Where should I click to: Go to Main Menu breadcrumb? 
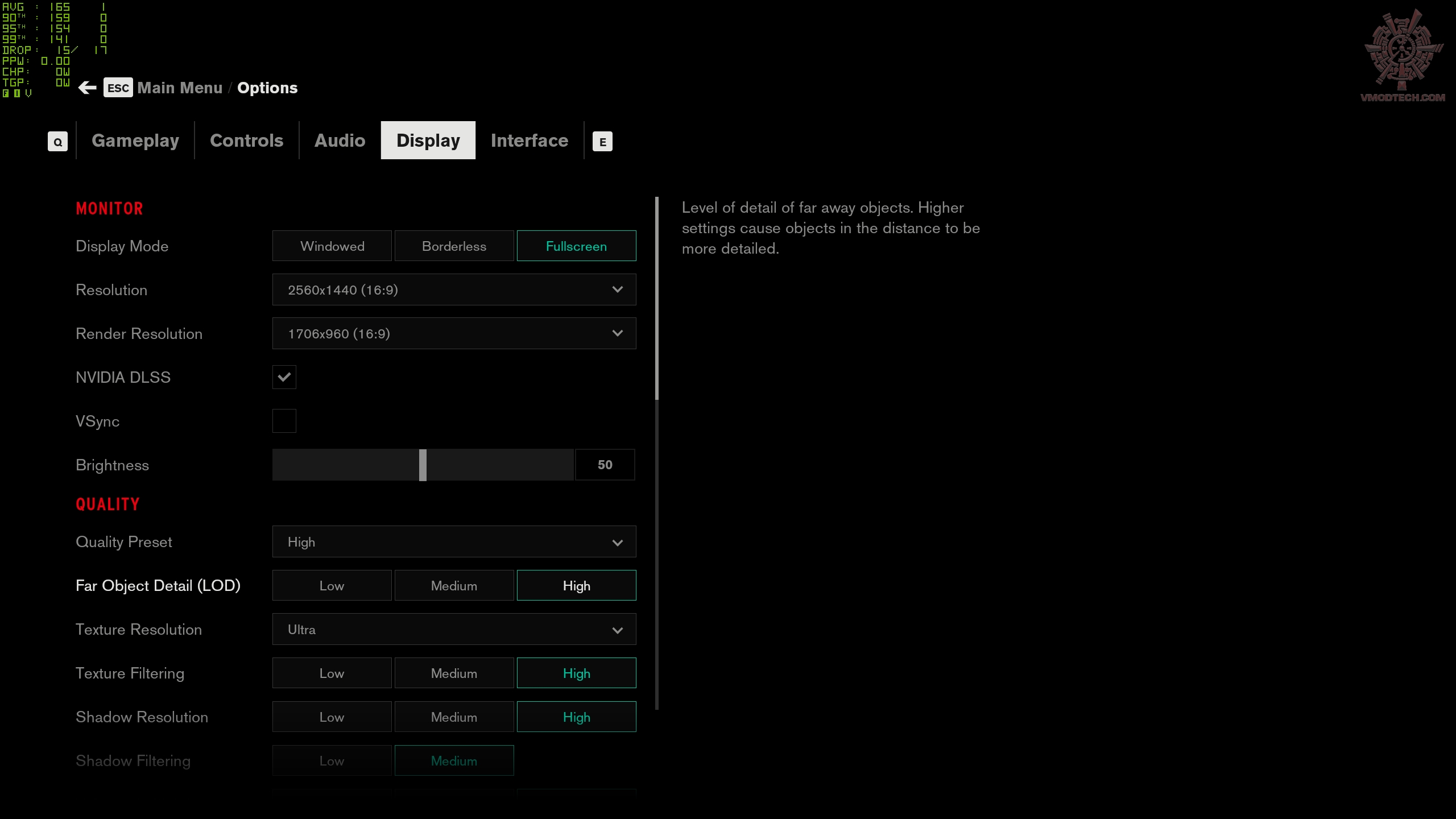(x=180, y=88)
